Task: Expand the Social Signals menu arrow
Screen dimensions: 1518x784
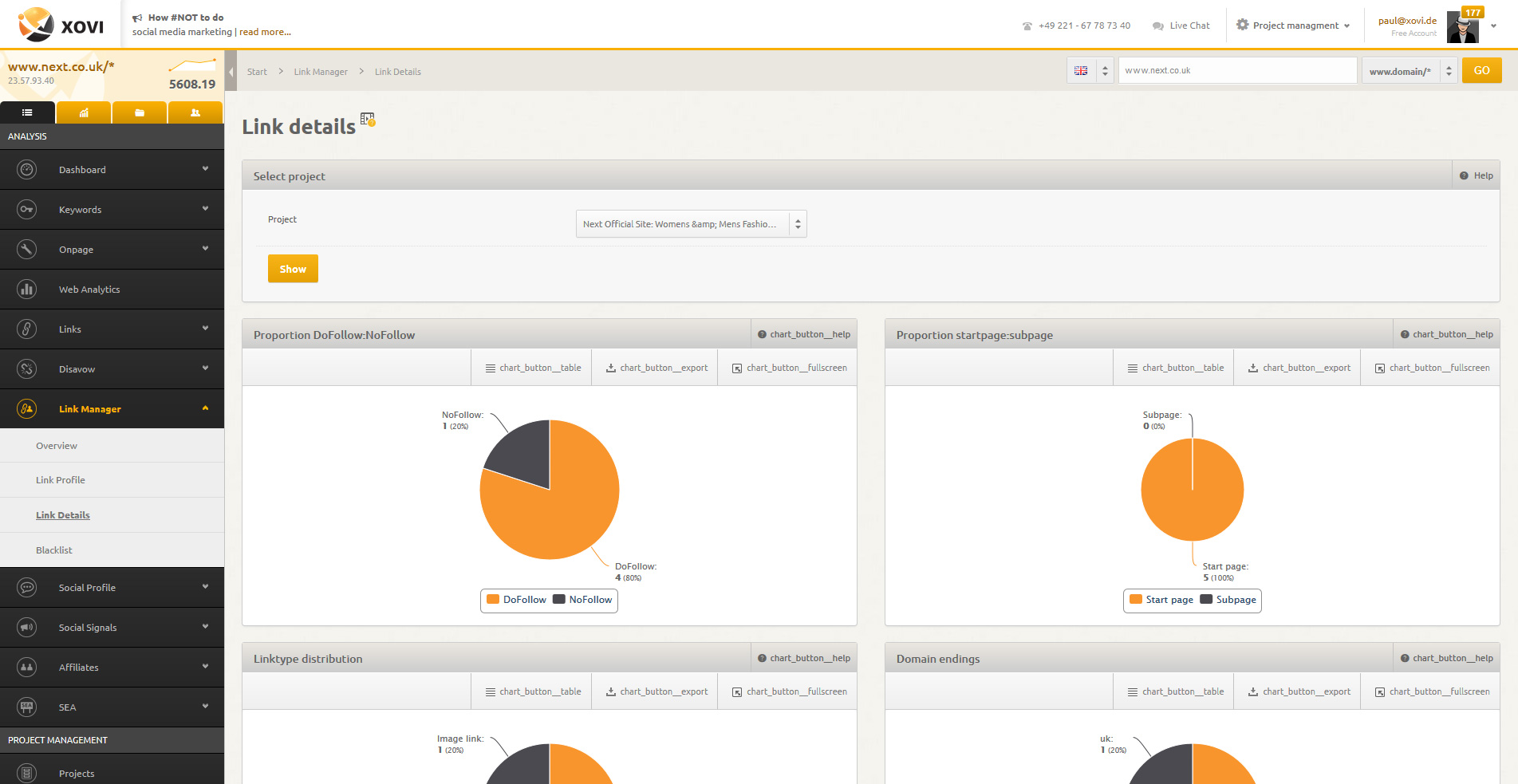Action: coord(205,627)
